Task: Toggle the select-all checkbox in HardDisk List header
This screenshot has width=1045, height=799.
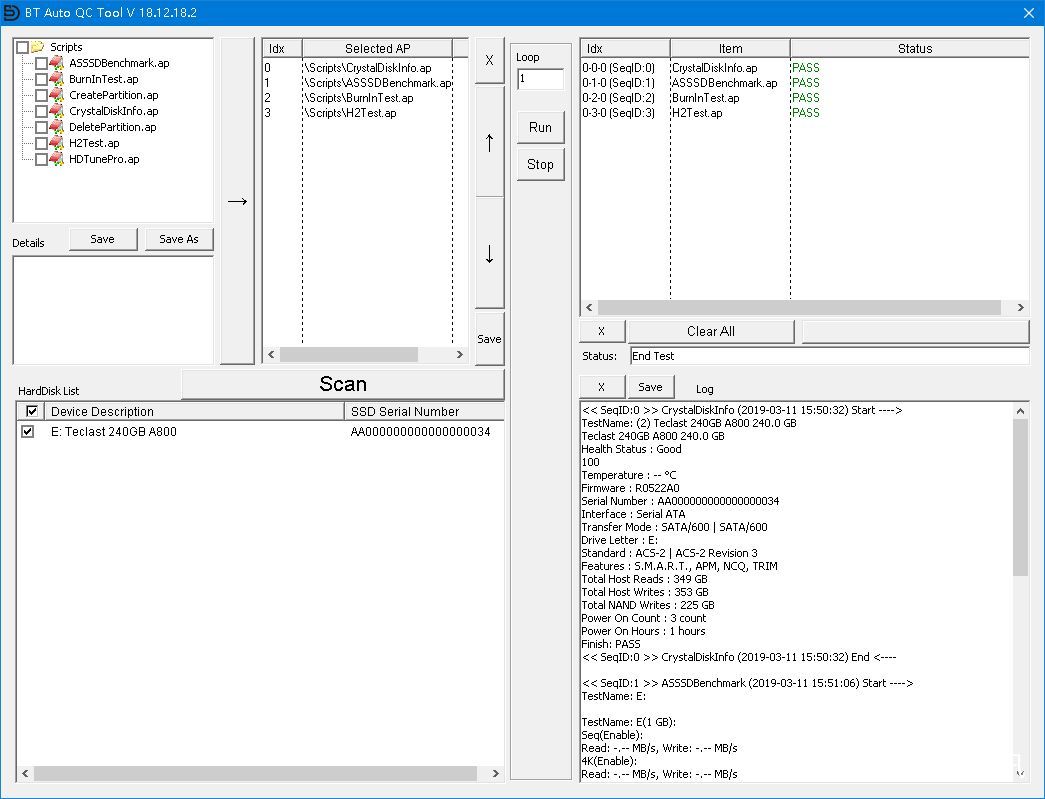Action: [32, 411]
